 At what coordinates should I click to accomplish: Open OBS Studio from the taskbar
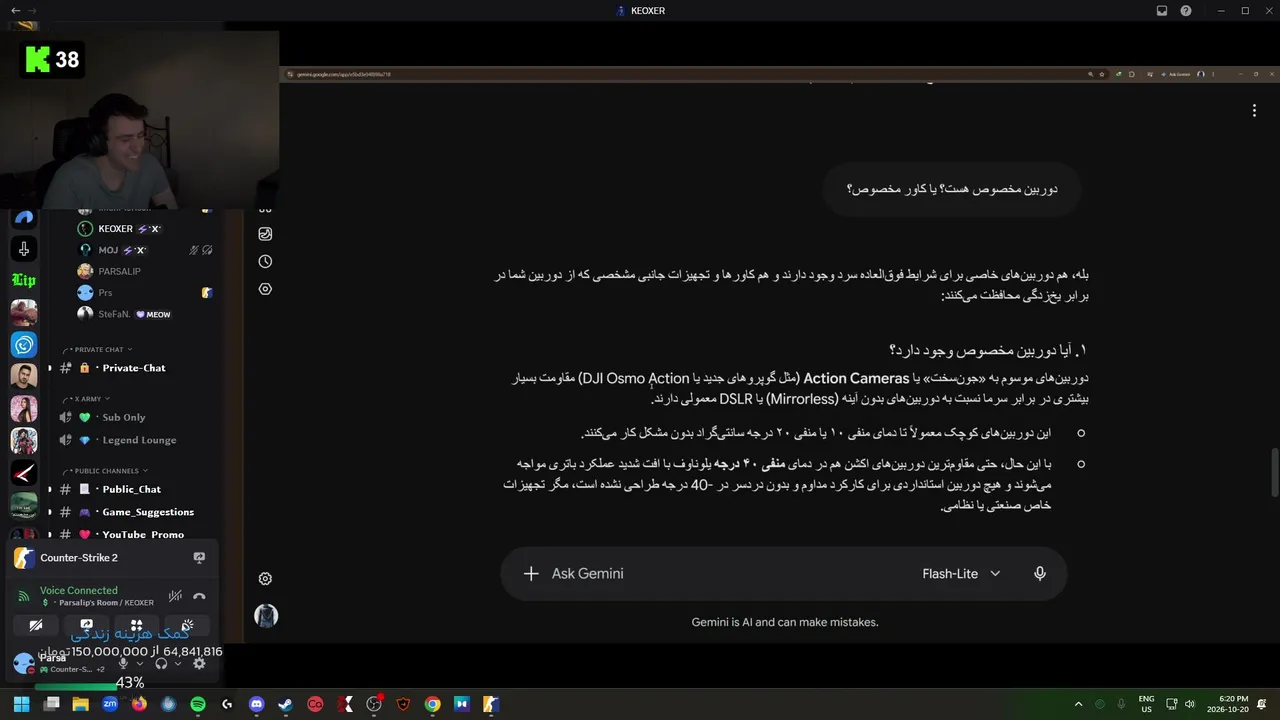374,704
